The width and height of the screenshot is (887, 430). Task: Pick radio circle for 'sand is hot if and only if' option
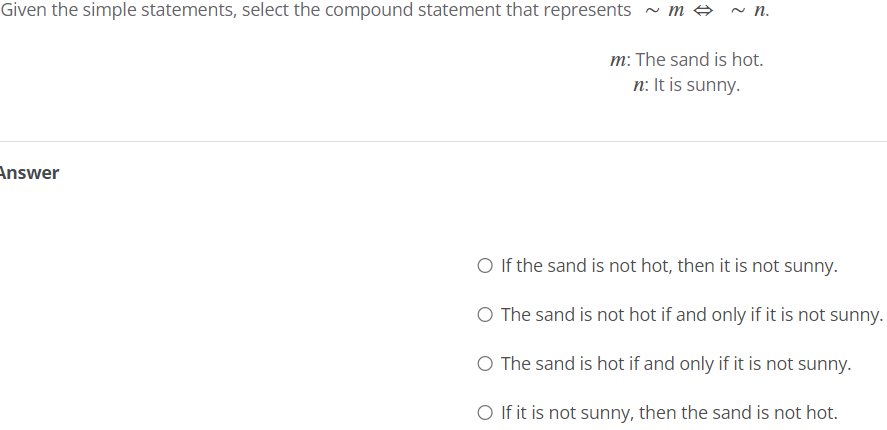click(485, 364)
